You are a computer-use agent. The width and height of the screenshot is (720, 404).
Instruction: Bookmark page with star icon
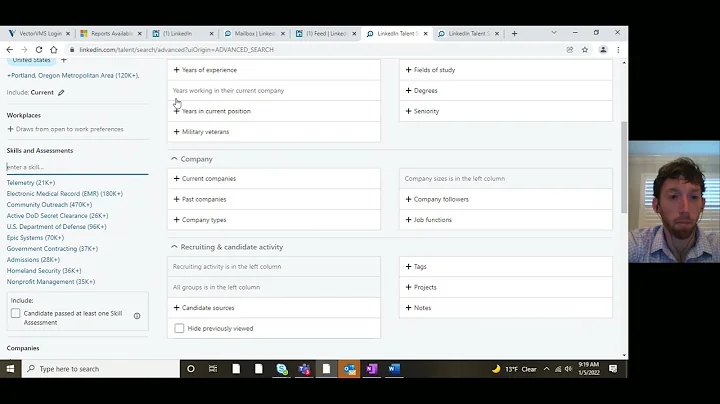pyautogui.click(x=585, y=50)
